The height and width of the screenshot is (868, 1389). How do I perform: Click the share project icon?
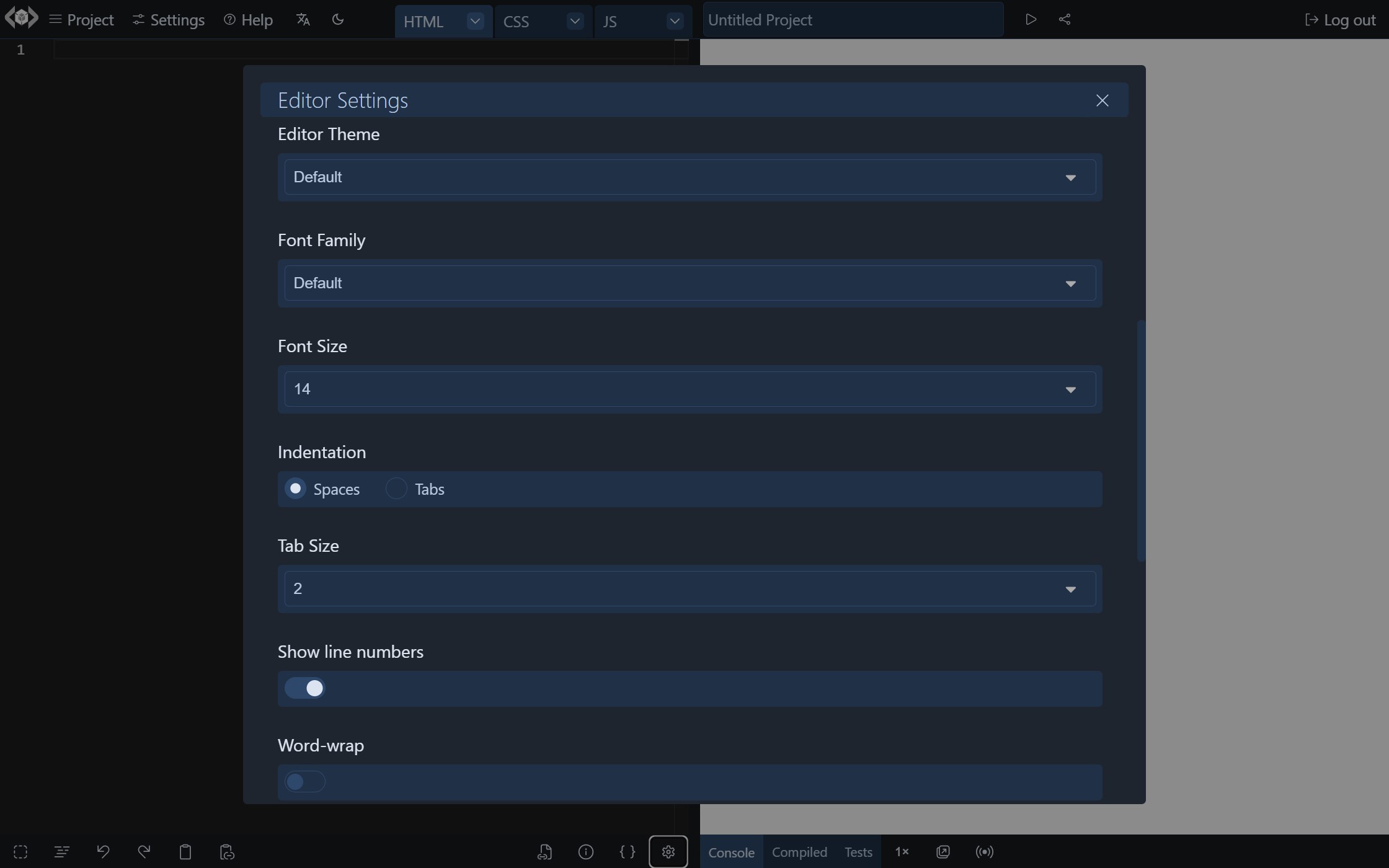coord(1064,19)
